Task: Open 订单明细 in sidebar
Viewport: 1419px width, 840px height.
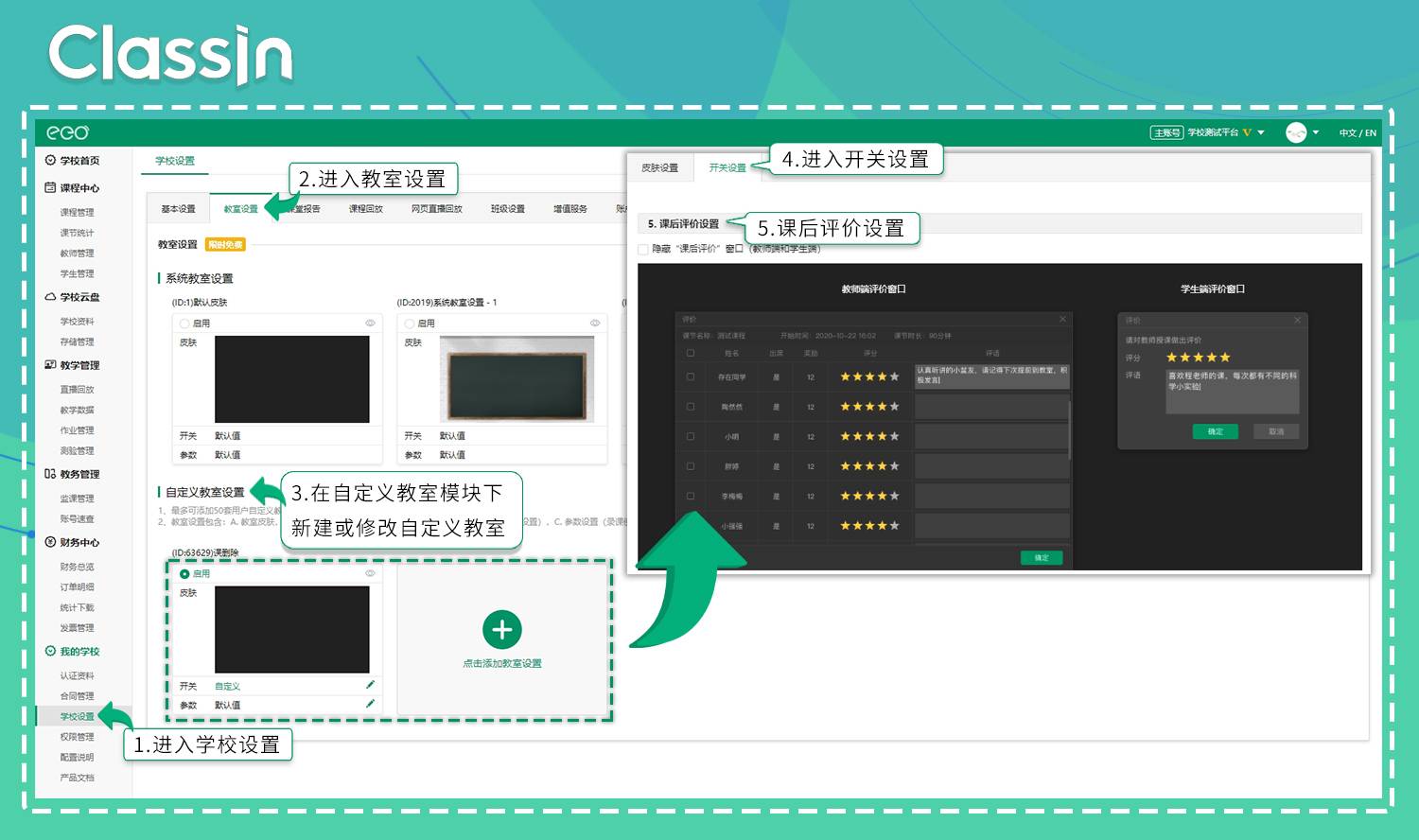Action: (78, 586)
